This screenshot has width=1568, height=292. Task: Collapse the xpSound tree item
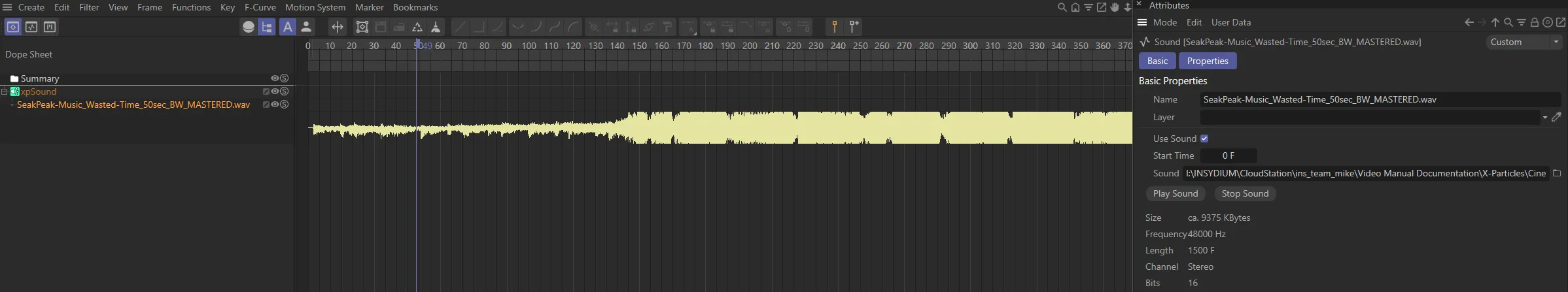point(4,91)
